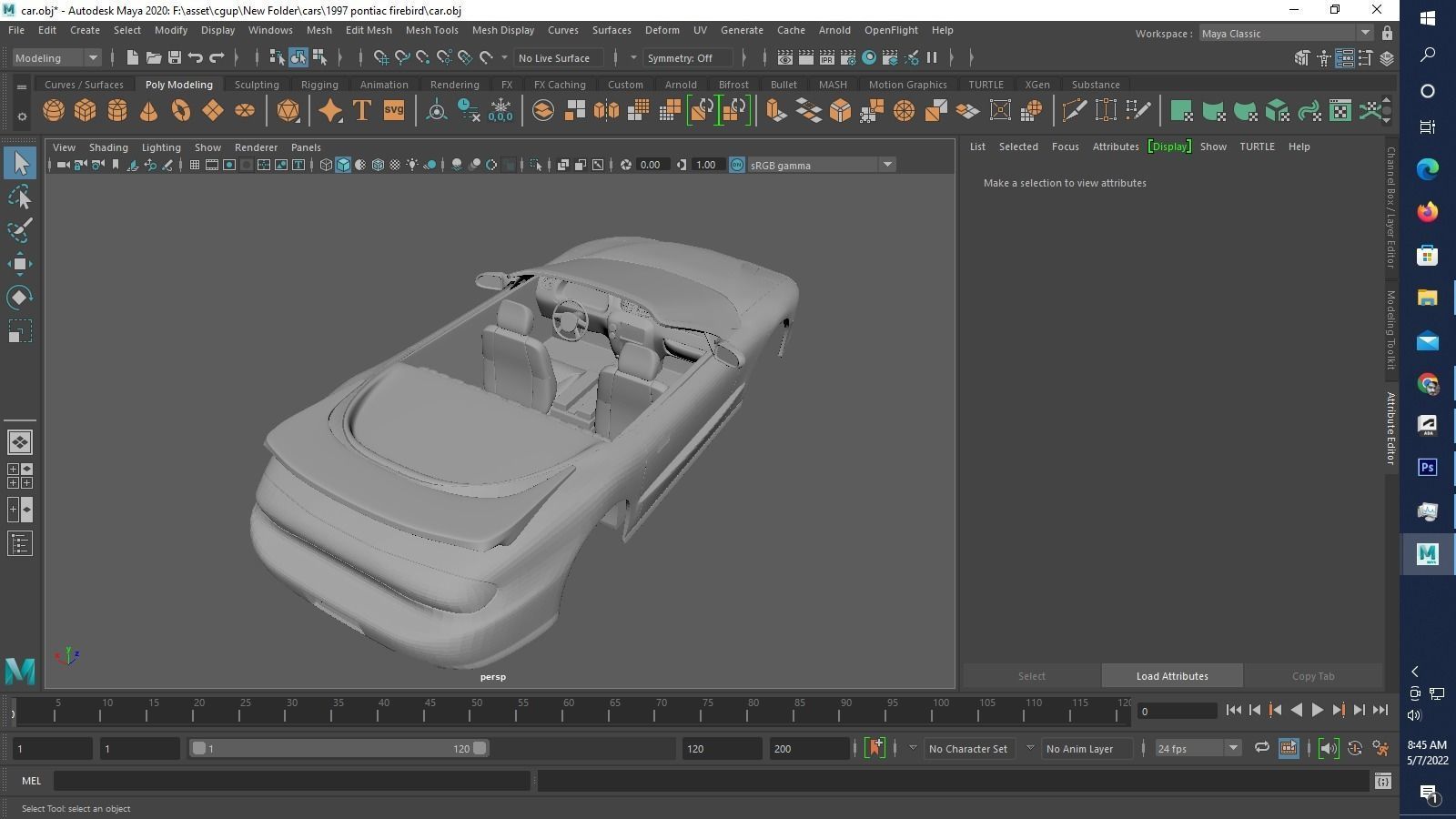Create a polygon torus from the shelf

(x=181, y=111)
